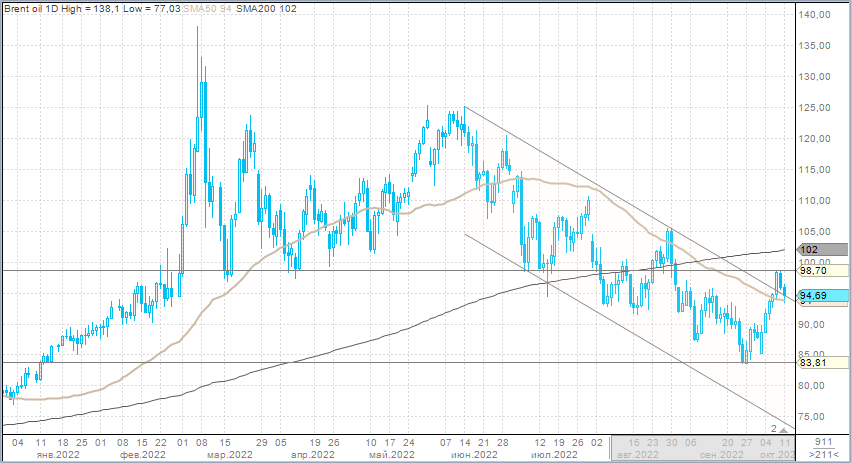852x463 pixels.
Task: Click the 911 bar counter box
Action: (823, 441)
